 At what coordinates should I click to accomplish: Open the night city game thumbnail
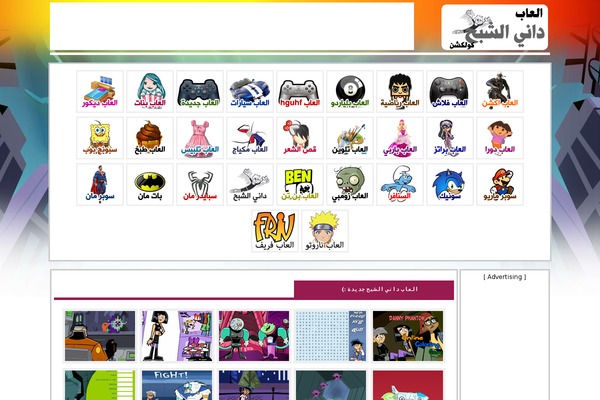pyautogui.click(x=254, y=385)
